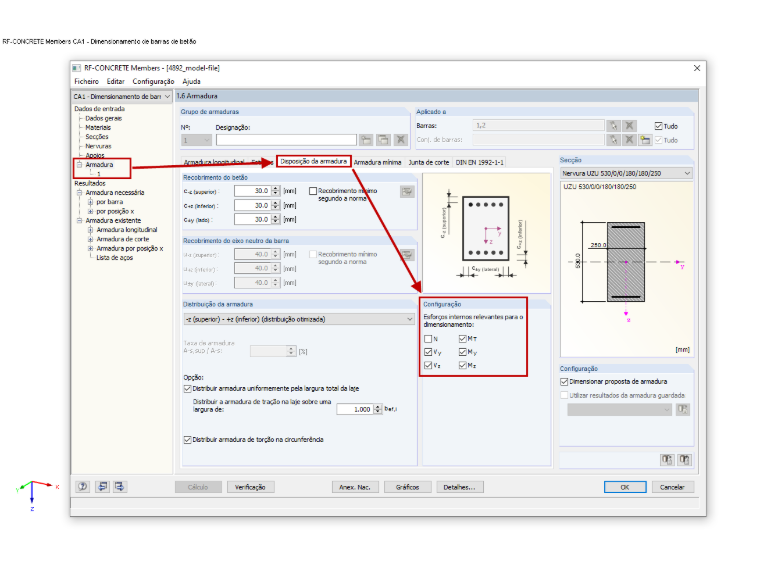The image size is (760, 570).
Task: Close the RF-CONCRETE Members dialog
Action: tap(697, 68)
